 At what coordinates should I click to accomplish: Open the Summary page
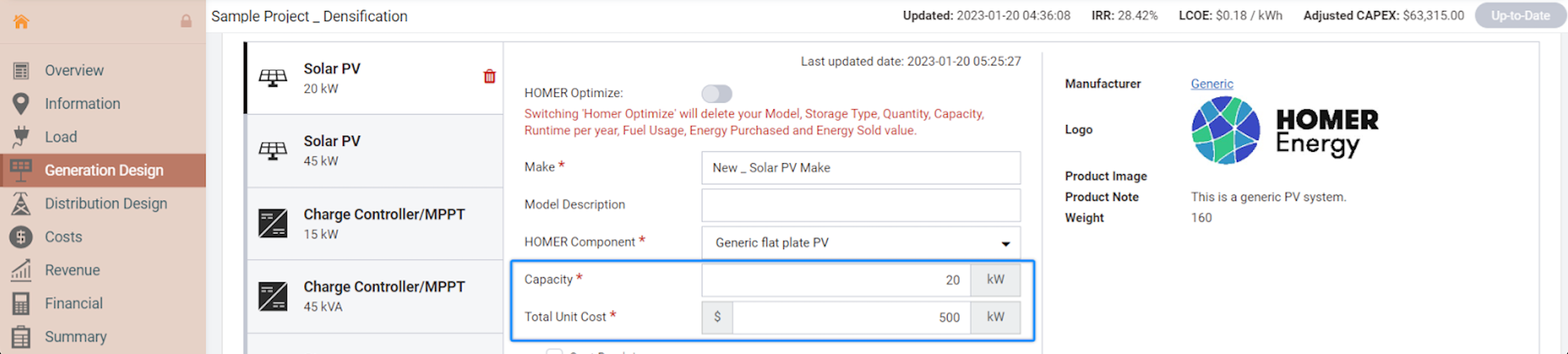[x=76, y=336]
